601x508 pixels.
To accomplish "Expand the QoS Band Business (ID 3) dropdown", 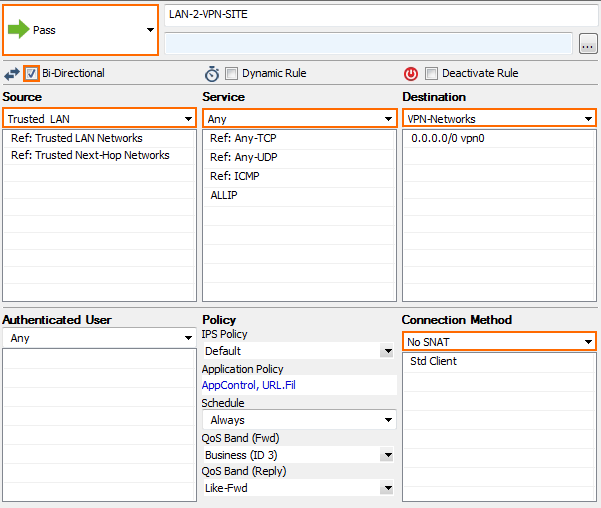I will [299, 455].
